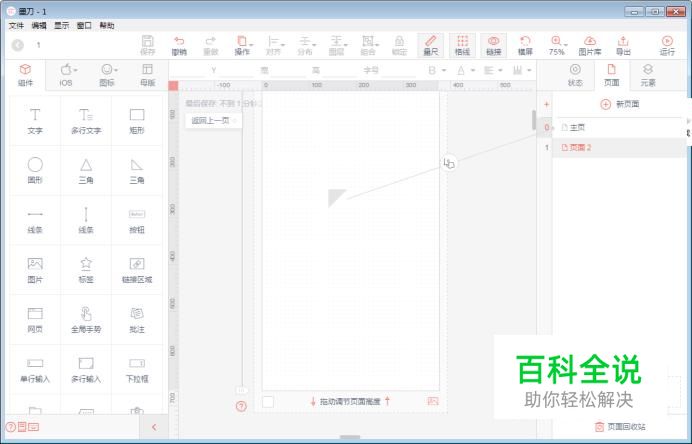The width and height of the screenshot is (692, 444).
Task: Open the 状态 states tab
Action: (x=575, y=75)
